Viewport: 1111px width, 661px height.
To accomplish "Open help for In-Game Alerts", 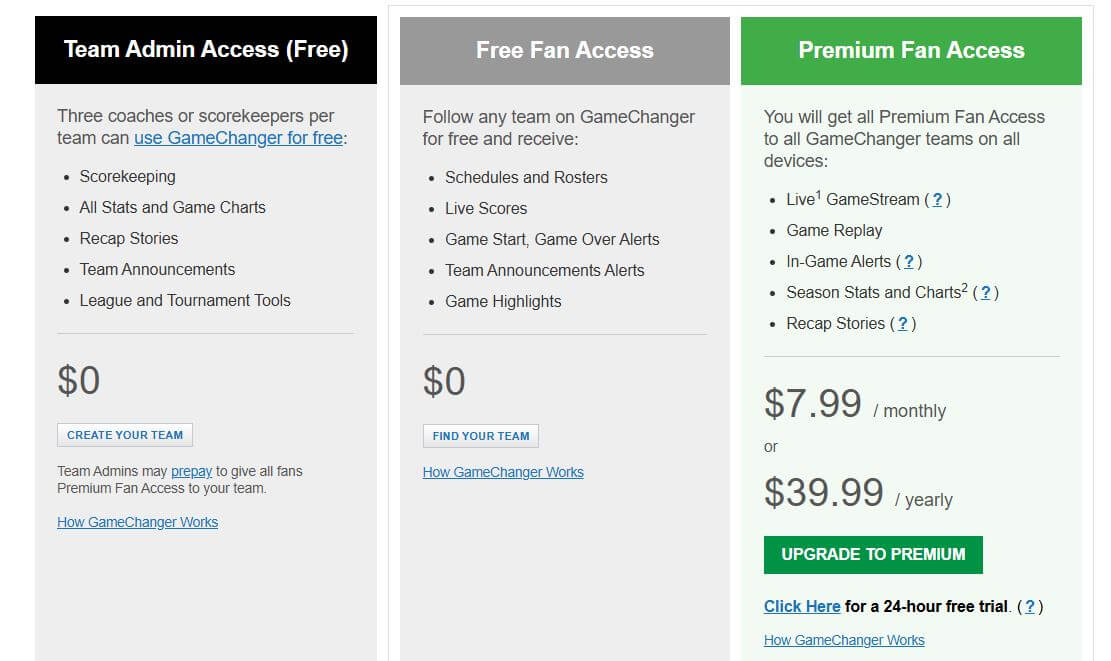I will tap(910, 261).
